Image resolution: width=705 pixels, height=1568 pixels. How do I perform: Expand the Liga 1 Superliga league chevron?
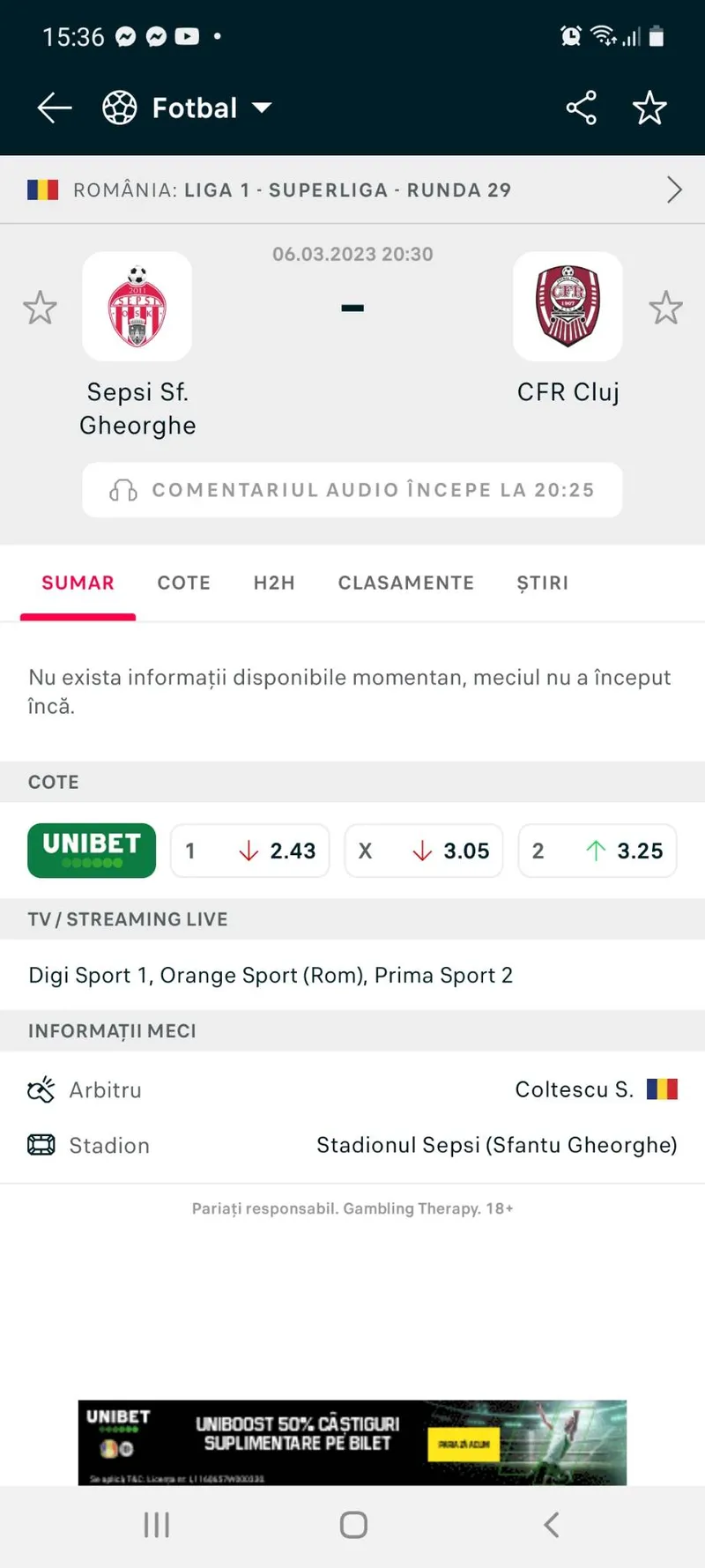coord(674,189)
